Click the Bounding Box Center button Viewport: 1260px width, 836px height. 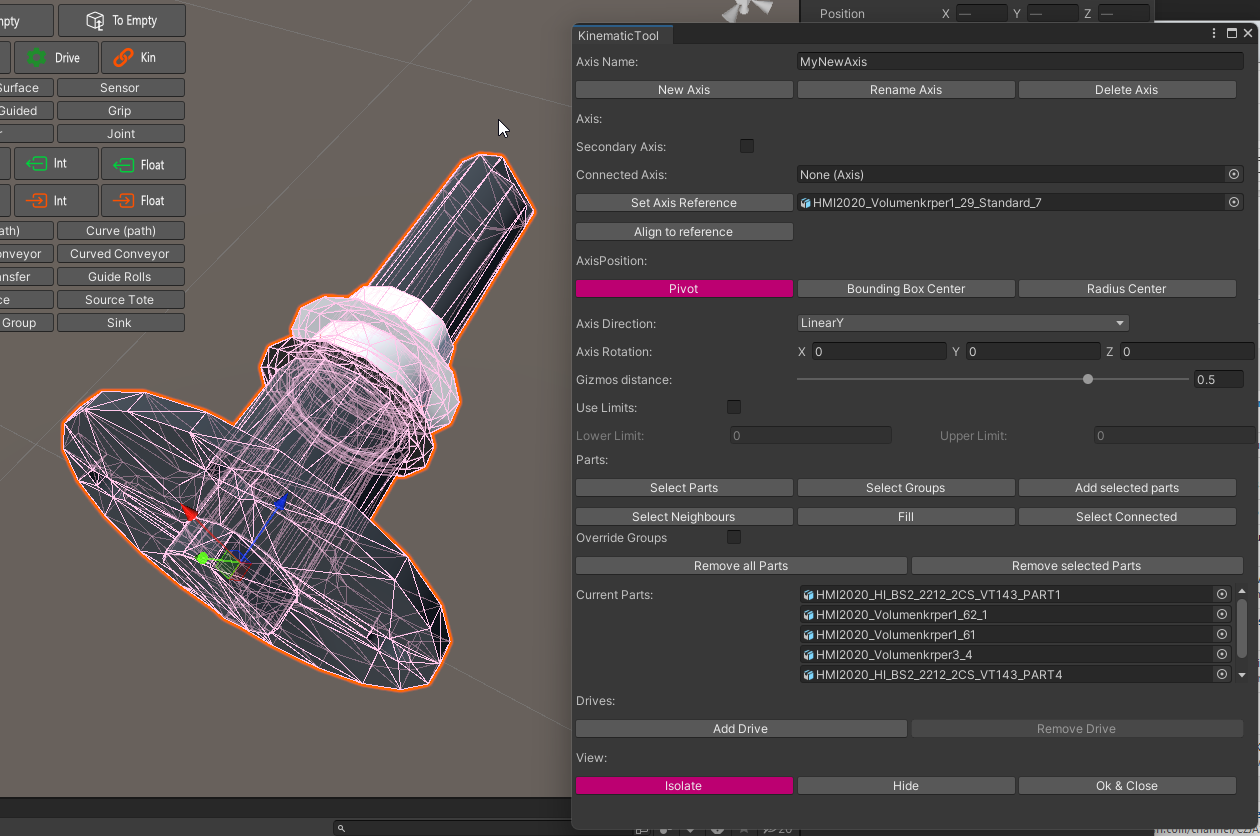tap(906, 289)
